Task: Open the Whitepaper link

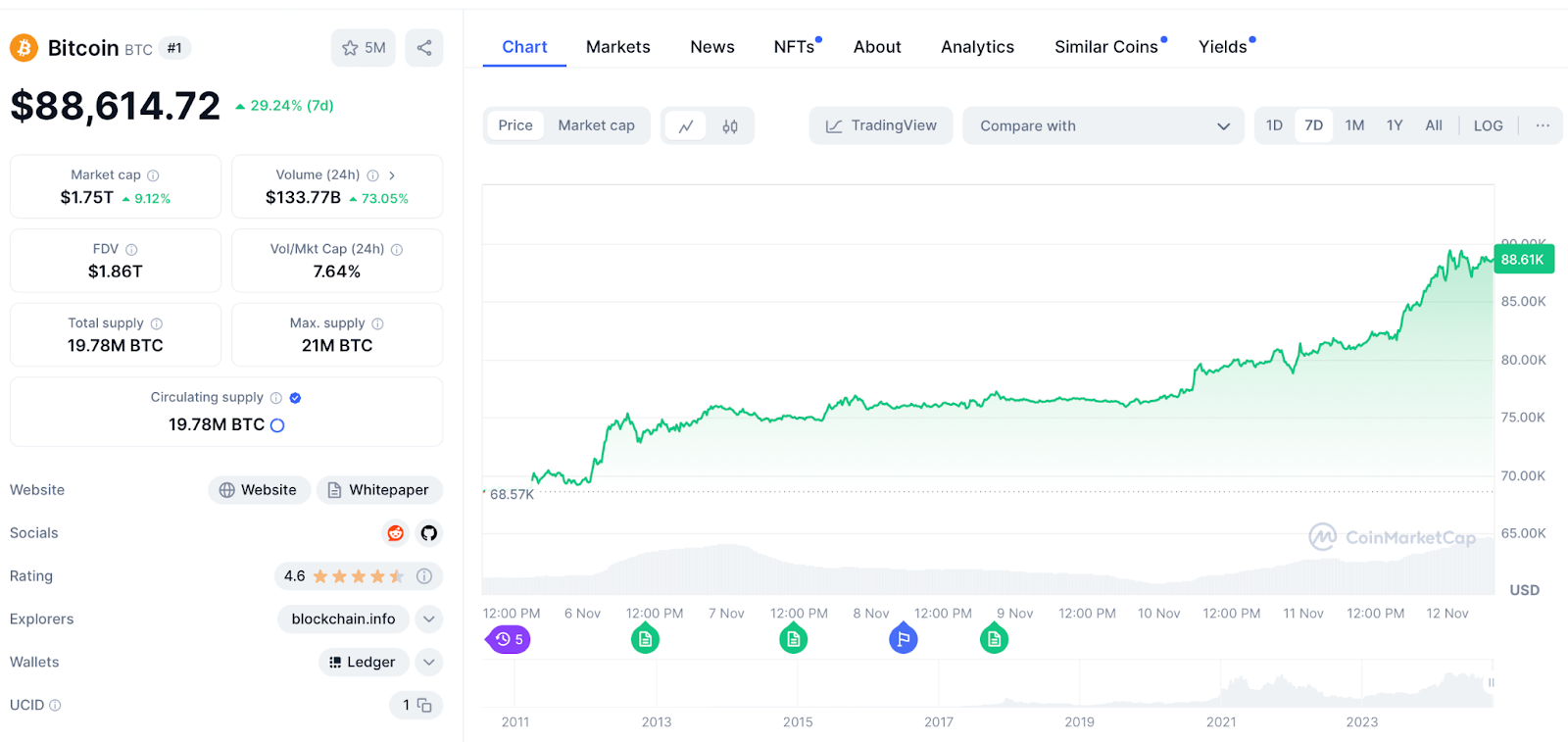Action: 379,490
